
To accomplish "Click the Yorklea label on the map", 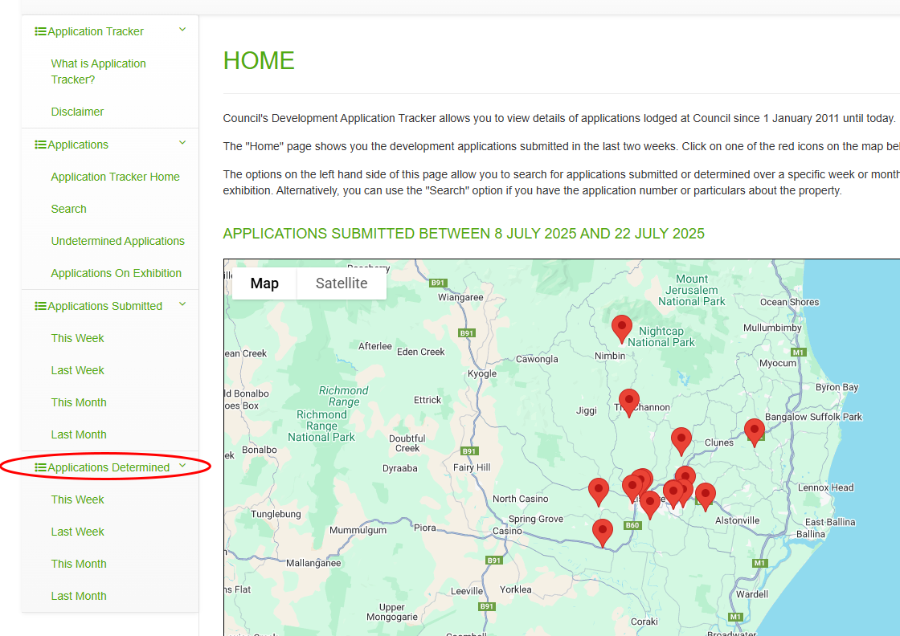I will point(515,590).
